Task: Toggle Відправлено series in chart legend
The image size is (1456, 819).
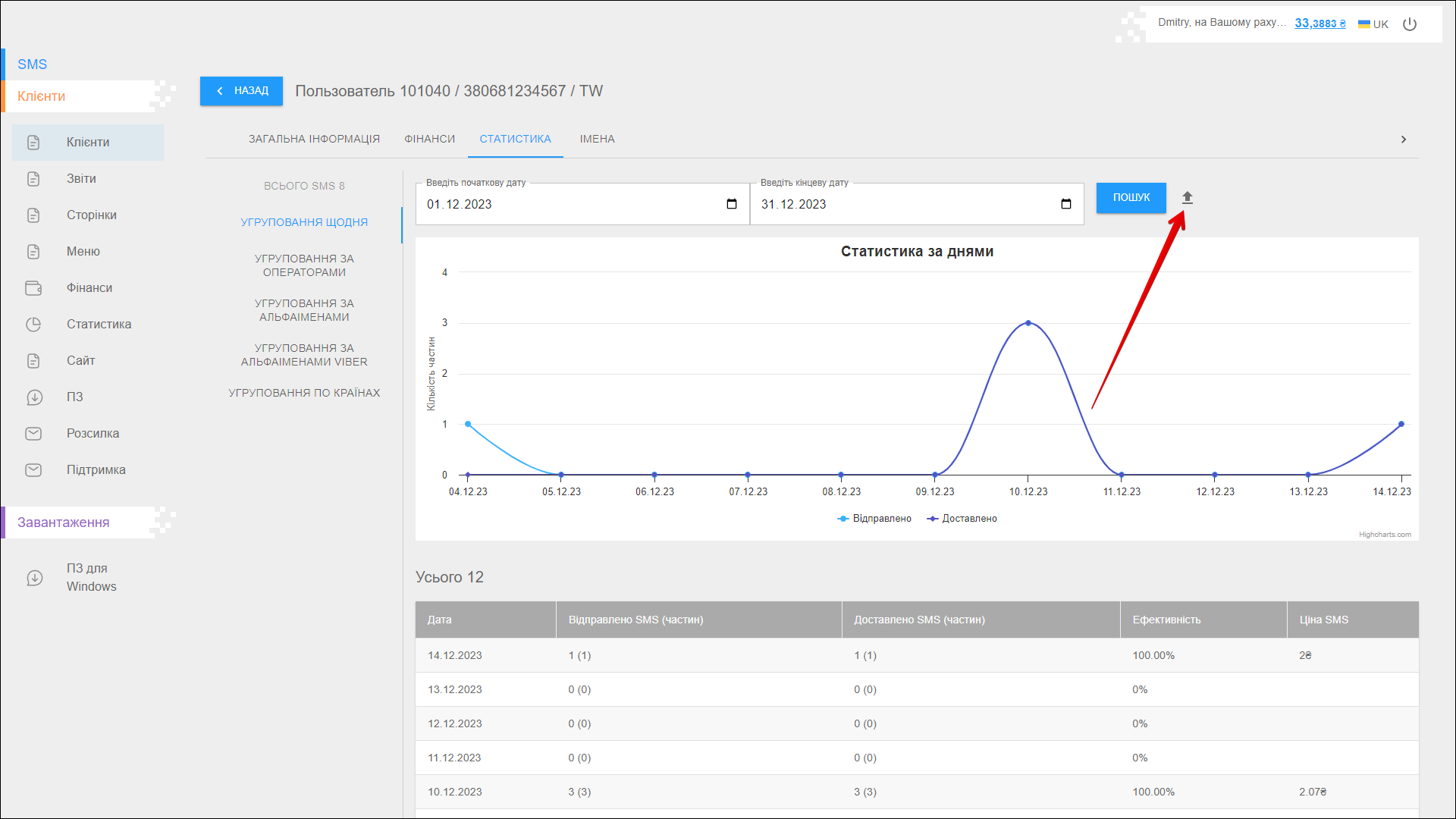Action: click(x=874, y=519)
